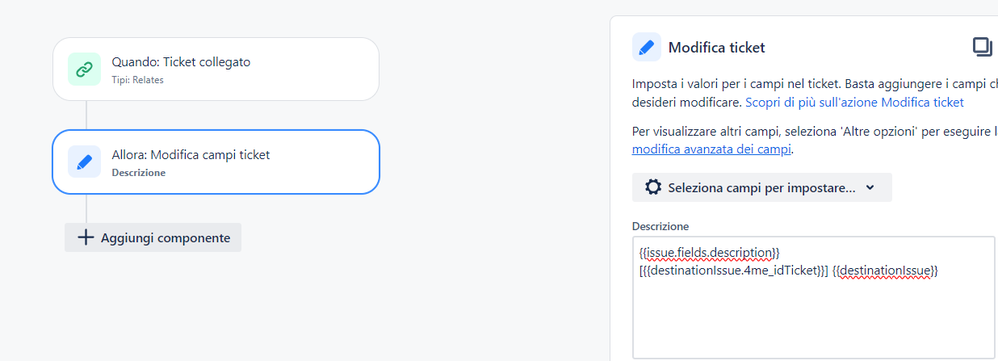Open 'Seleziona campi per impostare...' field selector
Image resolution: width=998 pixels, height=361 pixels.
pos(762,187)
